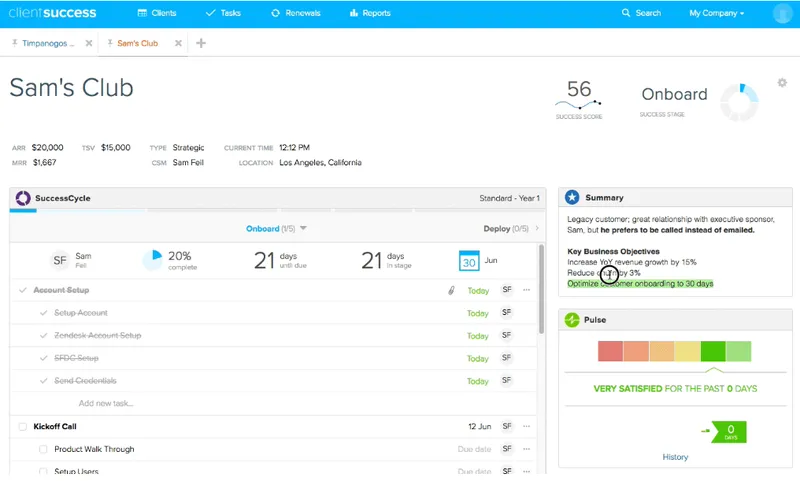800x481 pixels.
Task: Add a new client tab with plus
Action: (x=201, y=43)
